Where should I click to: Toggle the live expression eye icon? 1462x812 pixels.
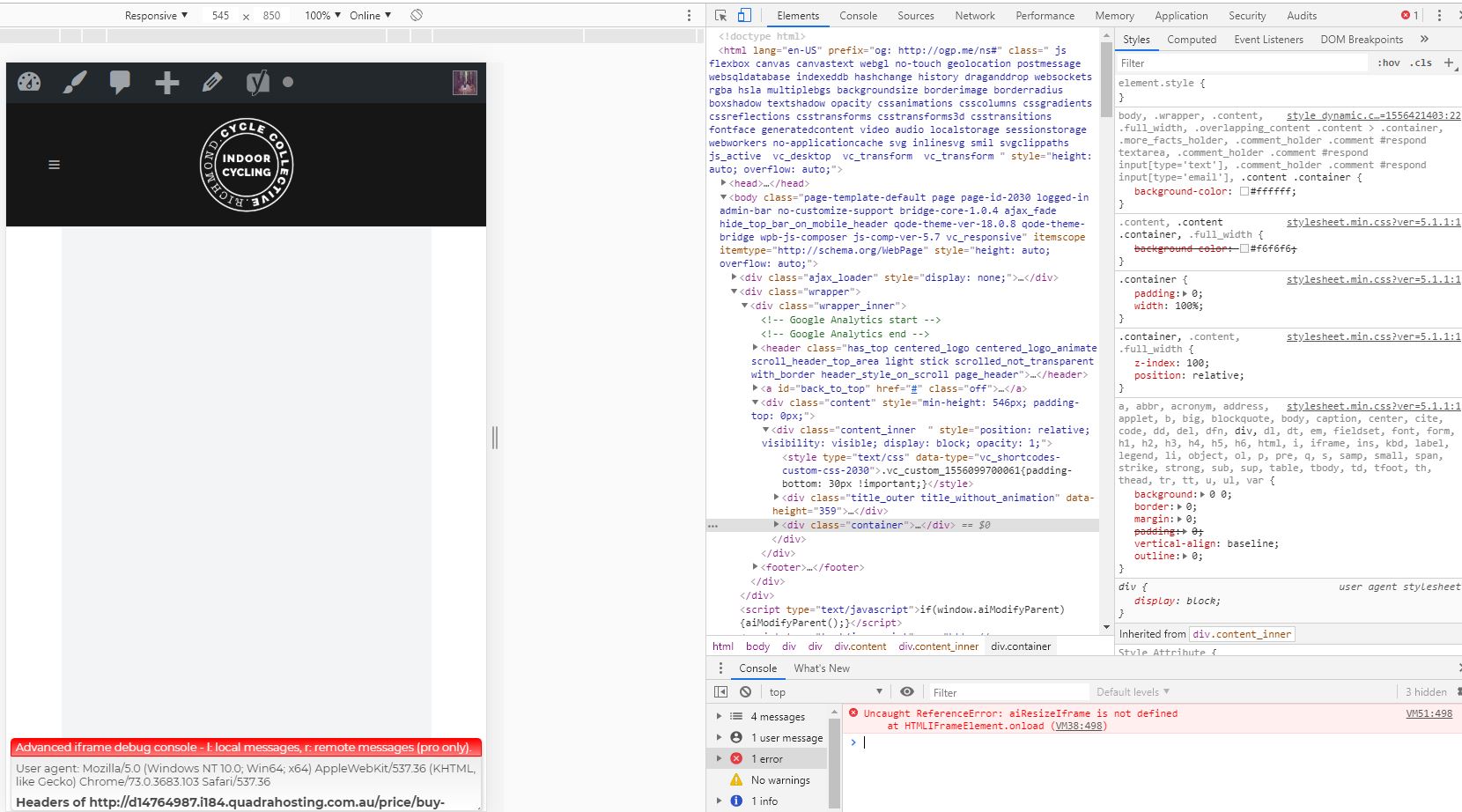[906, 692]
